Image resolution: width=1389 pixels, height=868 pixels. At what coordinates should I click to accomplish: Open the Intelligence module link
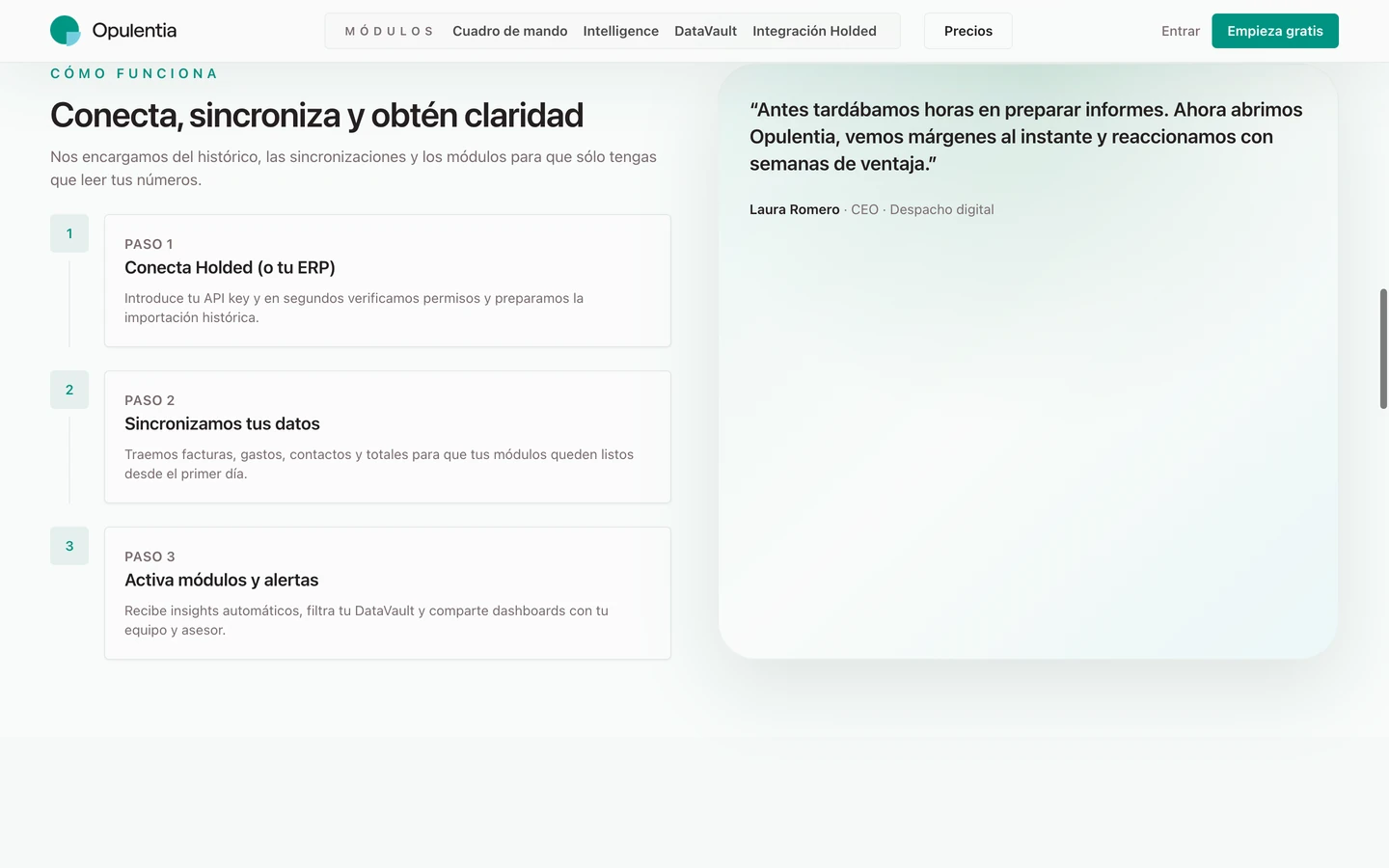621,31
